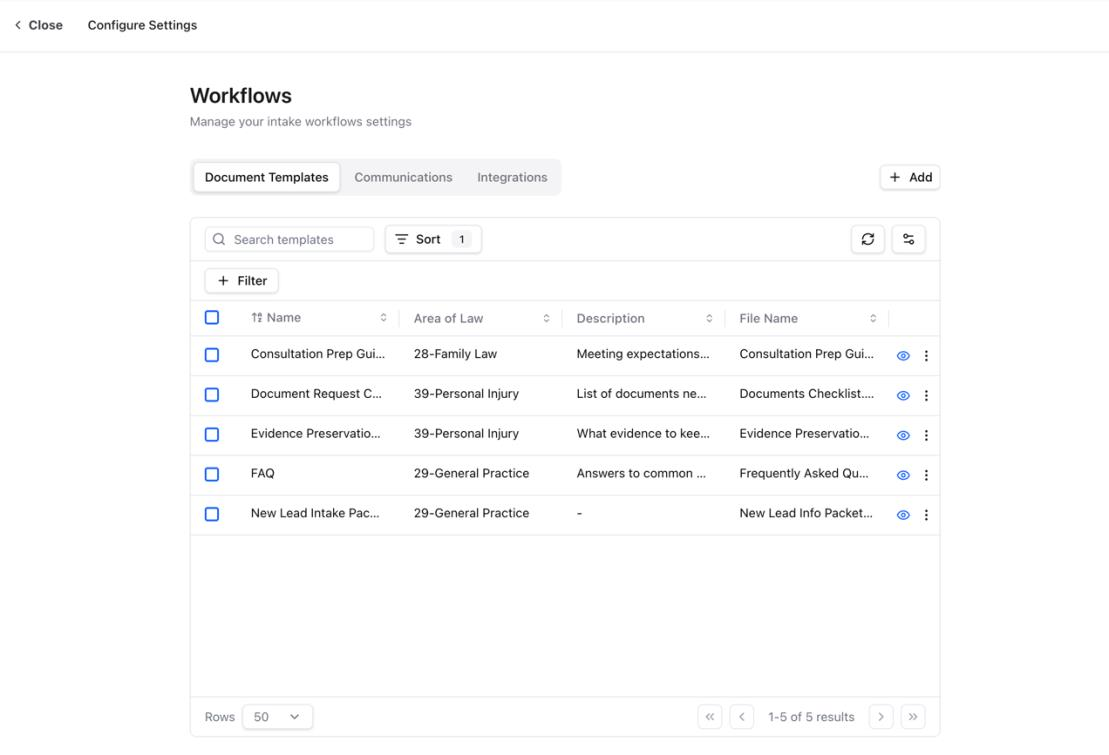Screen dimensions: 1109x755
Task: Click the refresh table icon
Action: click(x=868, y=239)
